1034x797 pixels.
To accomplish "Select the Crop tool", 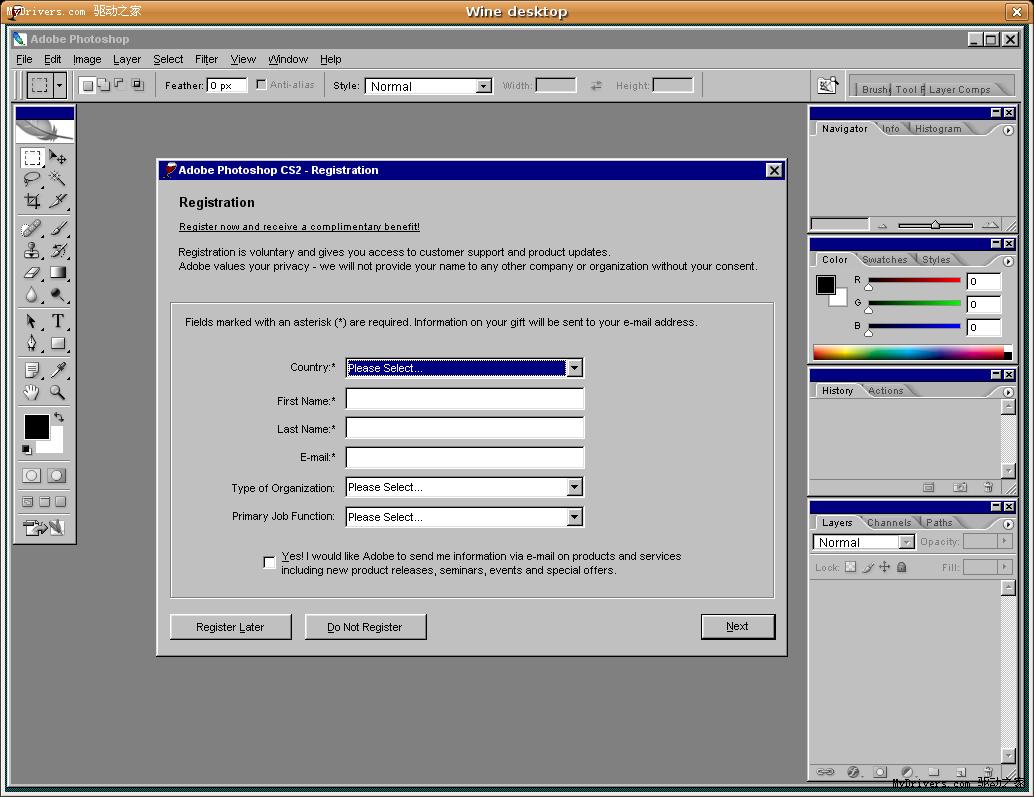I will point(32,200).
